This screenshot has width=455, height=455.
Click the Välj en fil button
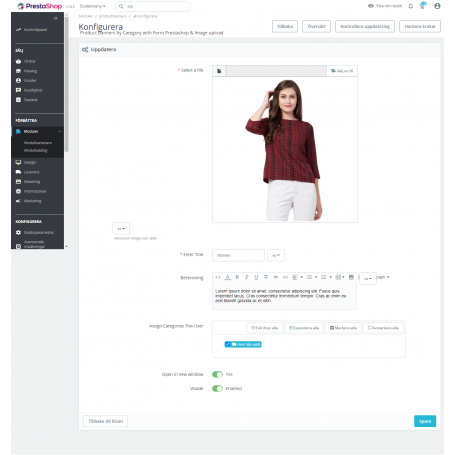(x=342, y=71)
